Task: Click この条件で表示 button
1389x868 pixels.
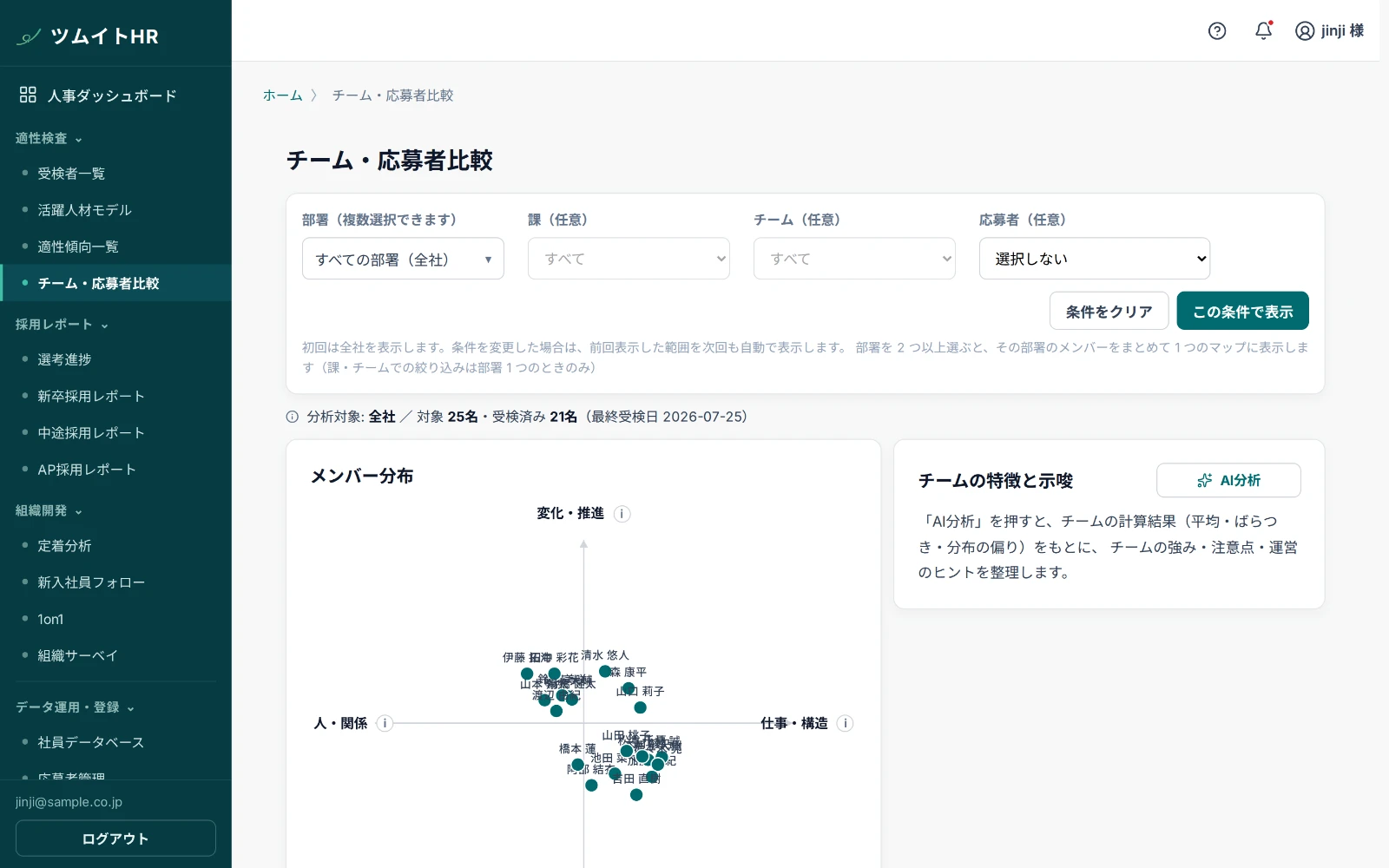Action: (x=1242, y=311)
